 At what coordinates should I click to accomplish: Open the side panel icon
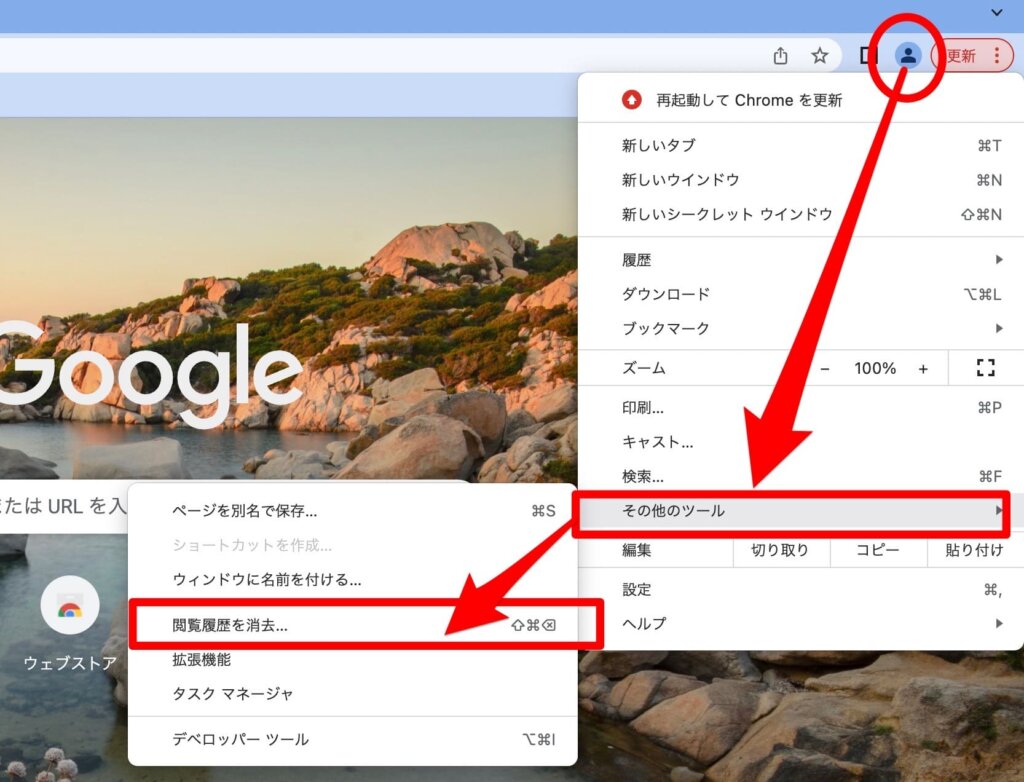tap(868, 56)
